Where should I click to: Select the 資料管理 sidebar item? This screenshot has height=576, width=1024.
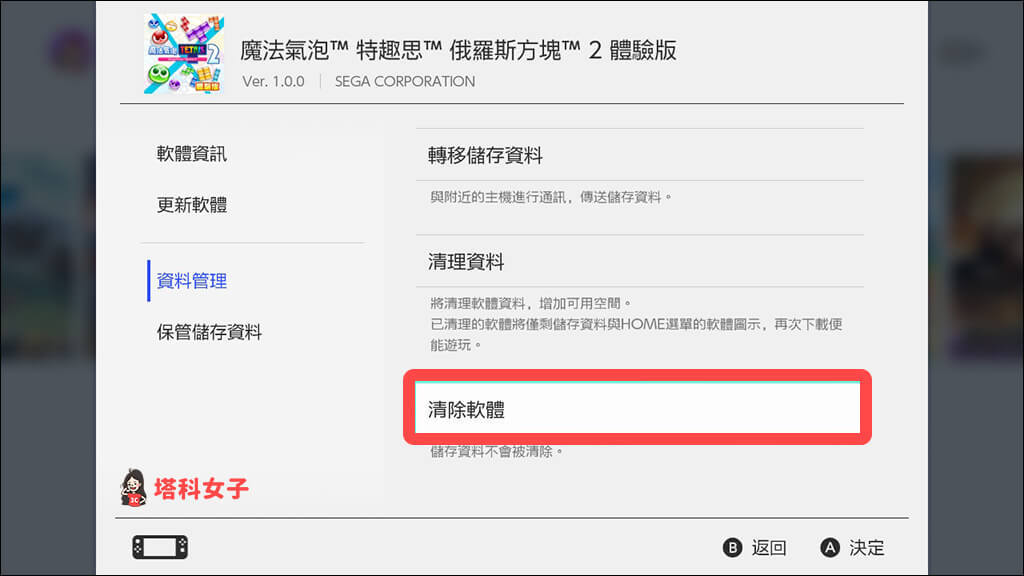192,281
